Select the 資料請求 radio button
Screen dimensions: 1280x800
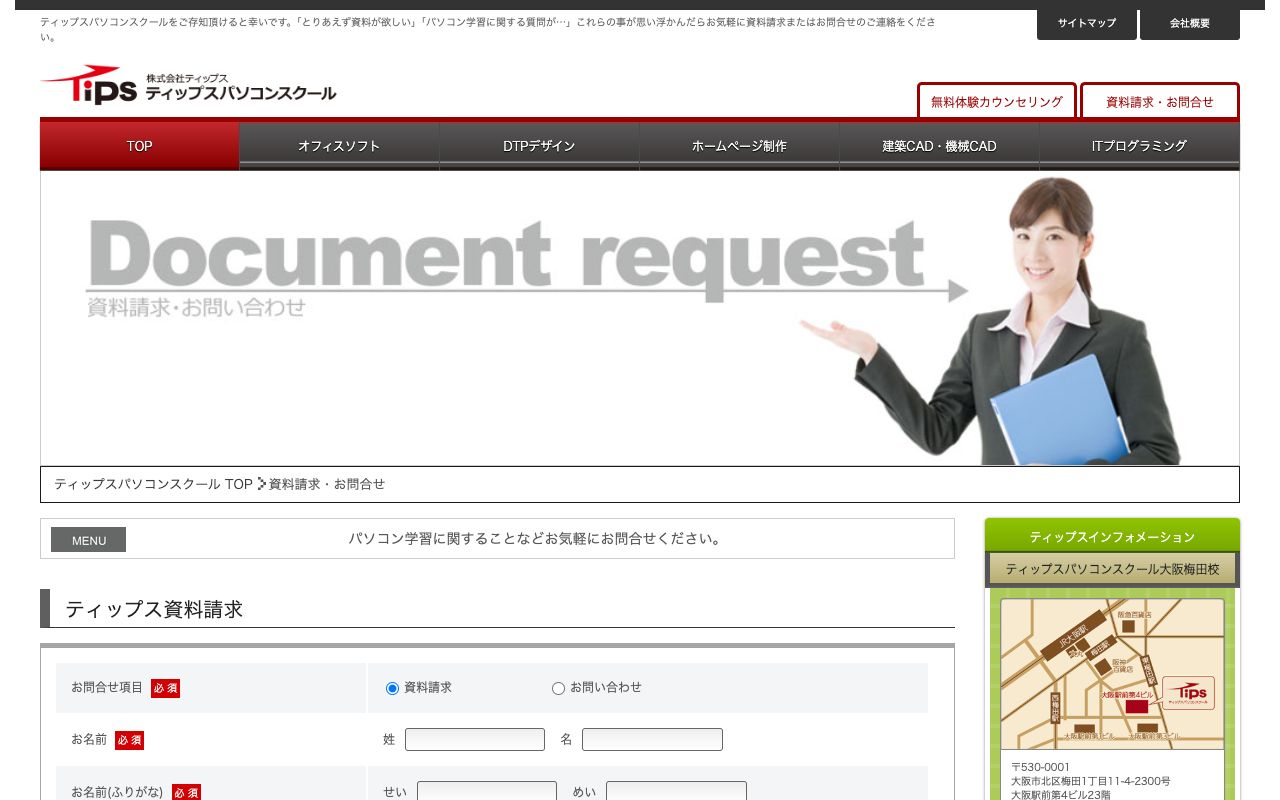pos(392,688)
